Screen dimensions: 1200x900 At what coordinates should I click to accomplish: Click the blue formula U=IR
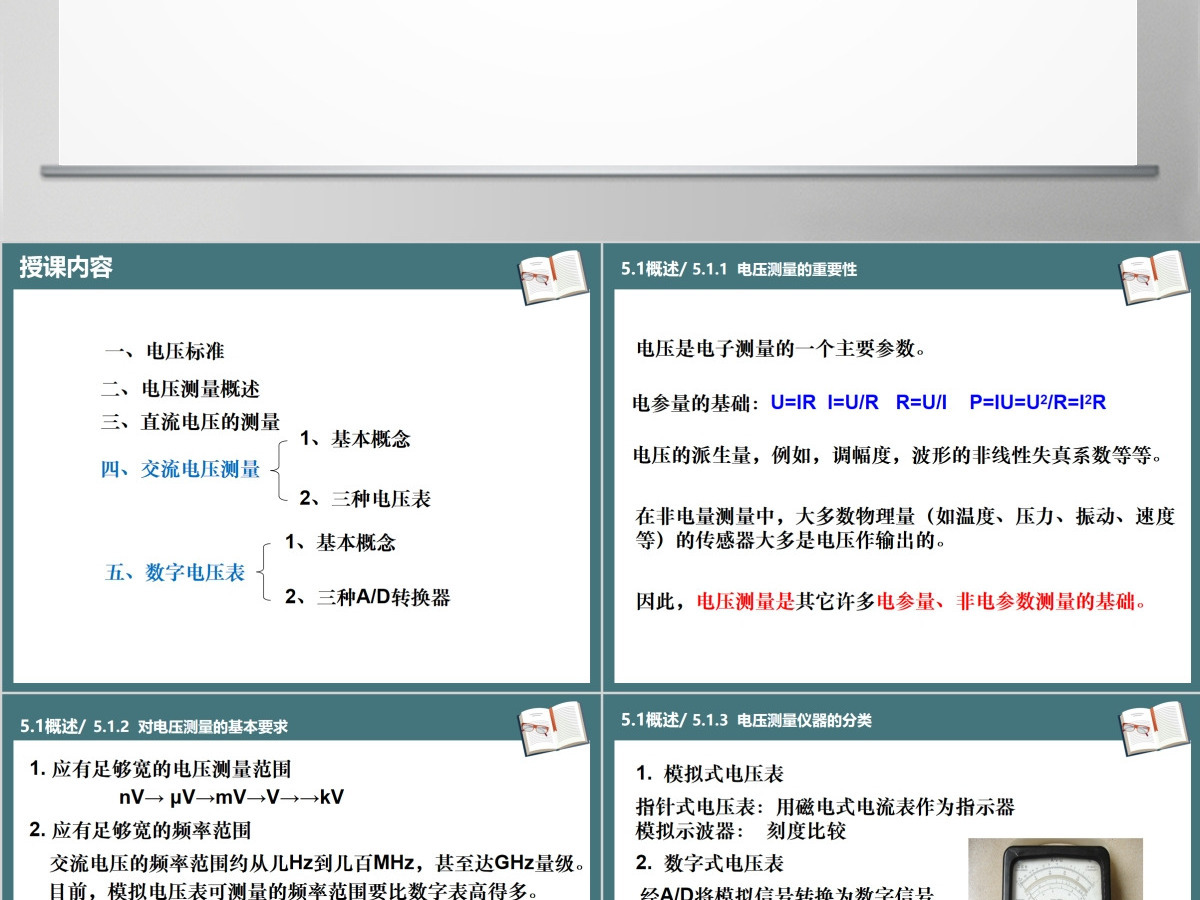793,402
